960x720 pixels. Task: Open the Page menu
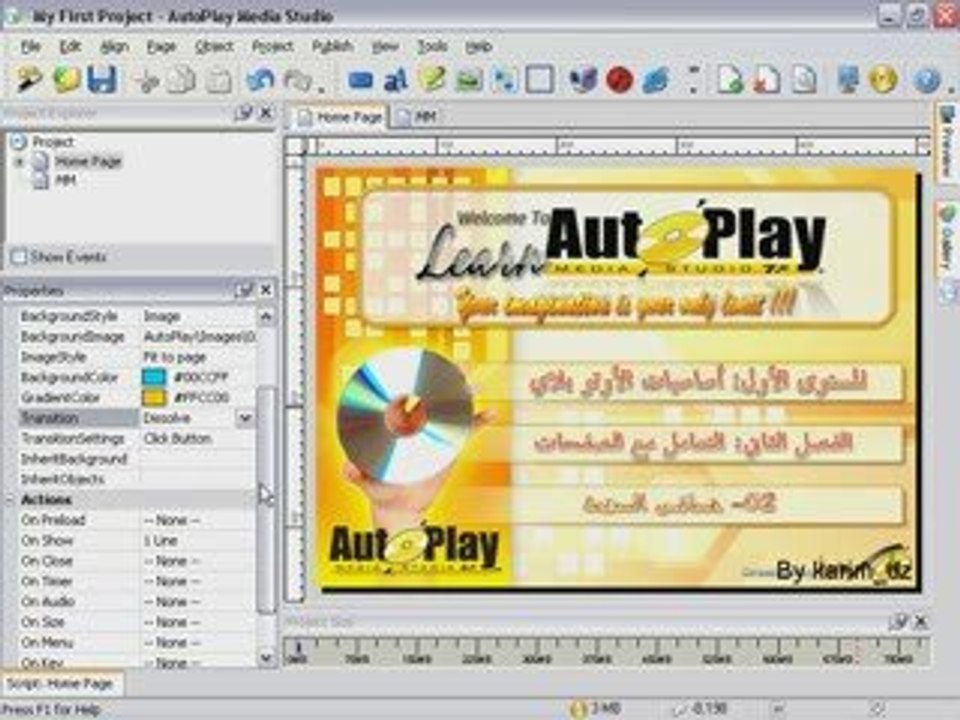pyautogui.click(x=162, y=47)
